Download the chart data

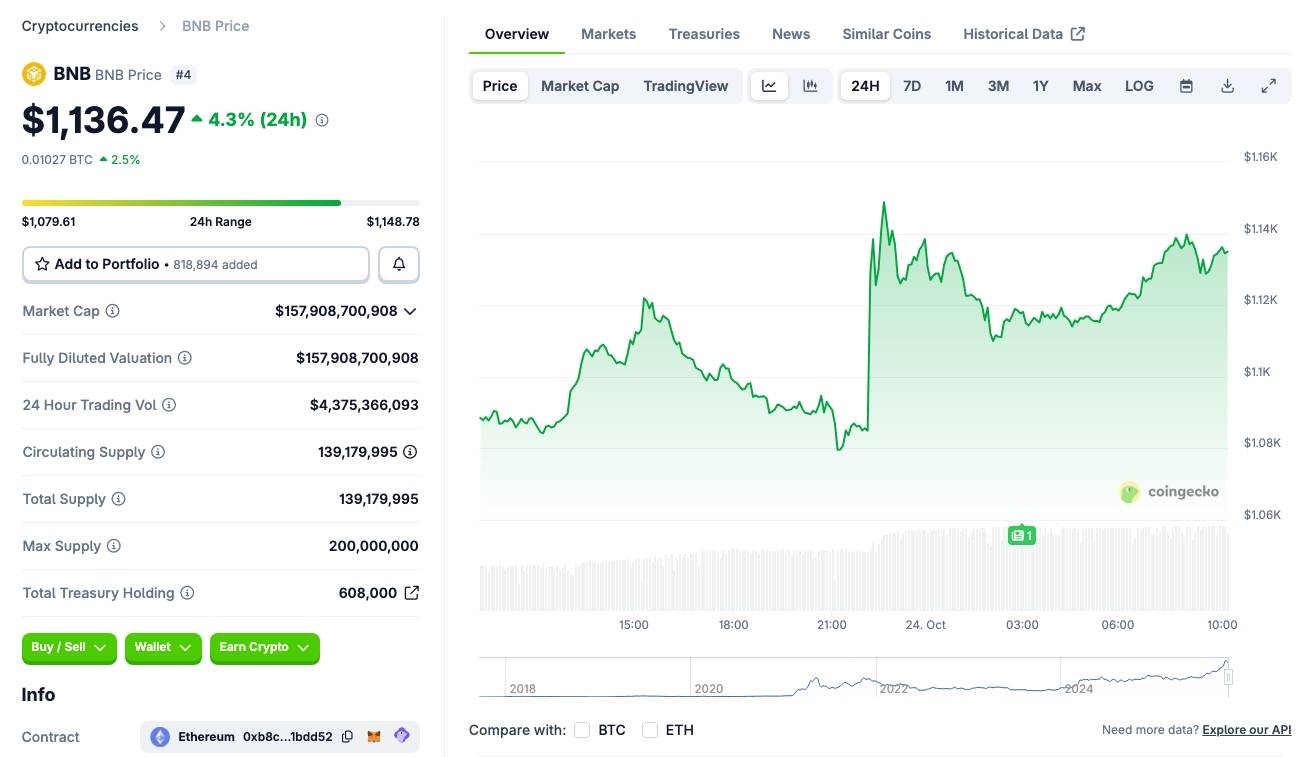click(x=1227, y=86)
